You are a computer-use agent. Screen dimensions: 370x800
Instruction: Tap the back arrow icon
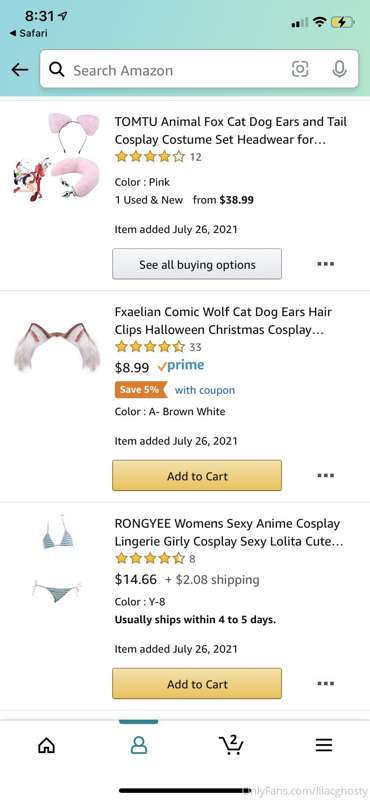click(x=20, y=69)
